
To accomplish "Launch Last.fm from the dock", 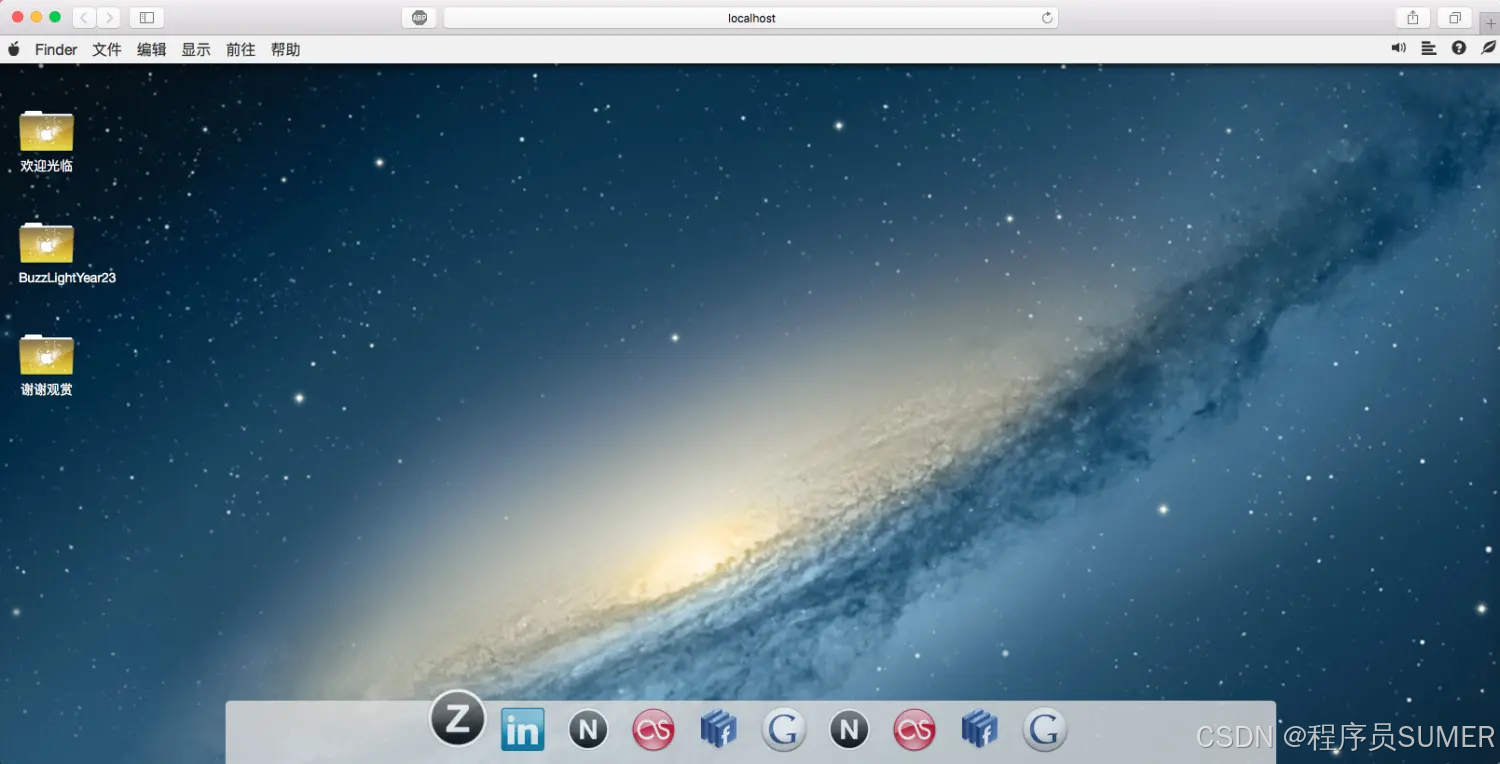I will 652,729.
